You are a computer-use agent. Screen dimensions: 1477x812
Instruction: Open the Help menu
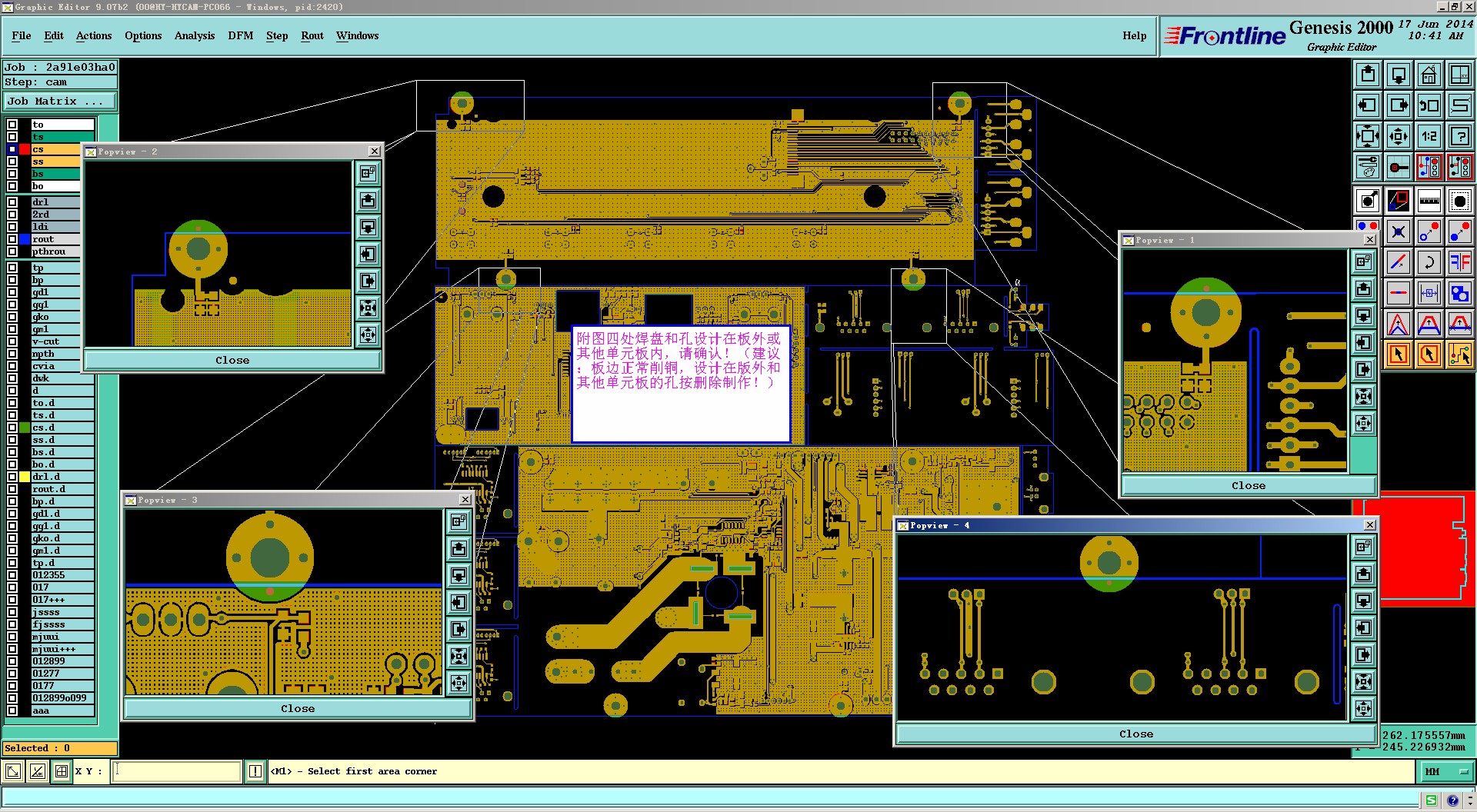pyautogui.click(x=1135, y=35)
